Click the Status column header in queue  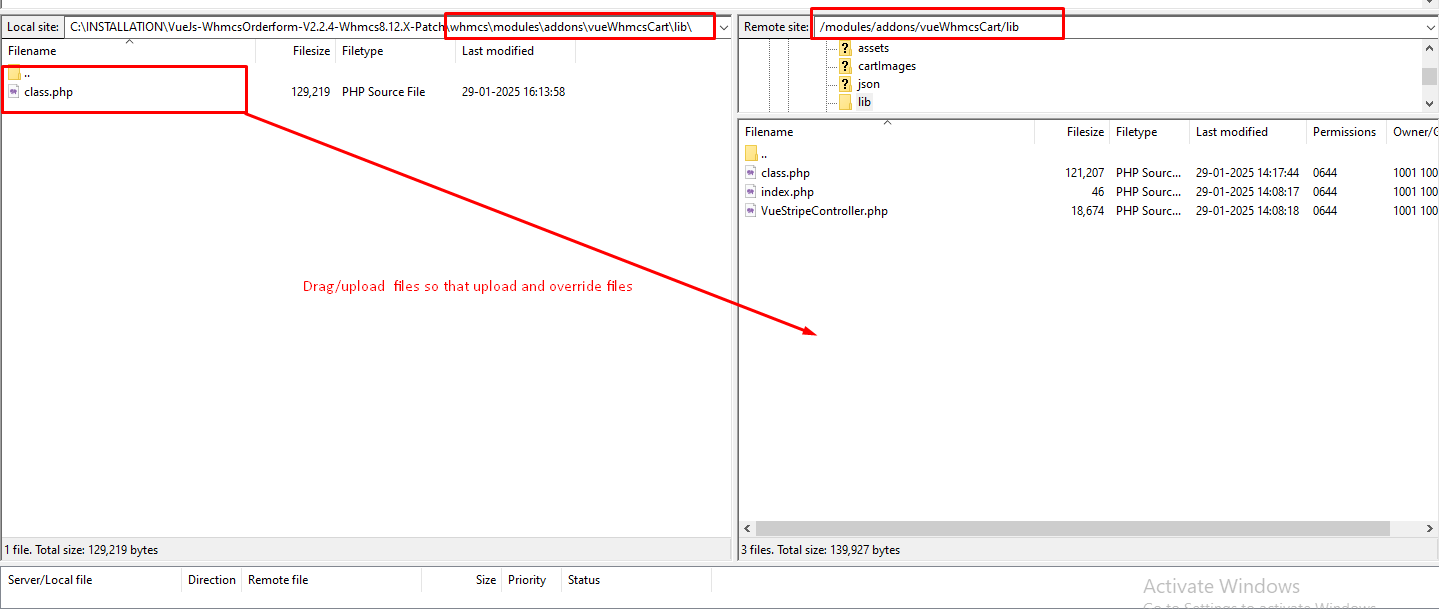click(583, 580)
